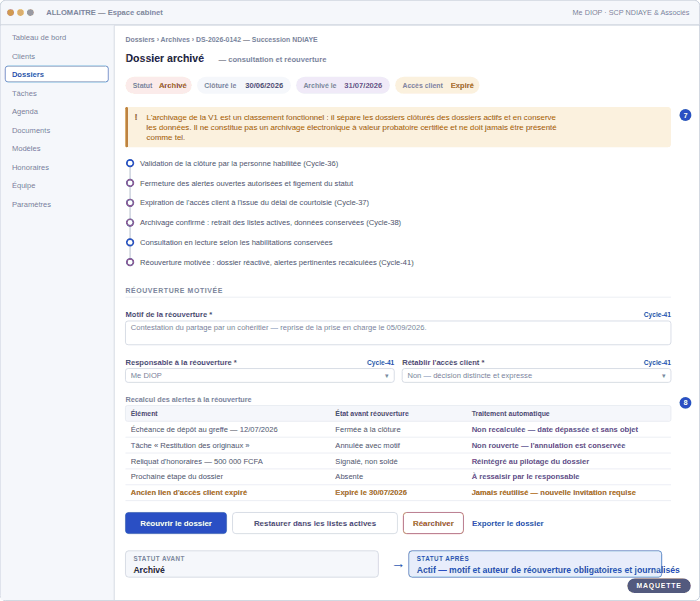Click inside the Motif de la réouverture field
This screenshot has height=601, width=700.
point(398,333)
